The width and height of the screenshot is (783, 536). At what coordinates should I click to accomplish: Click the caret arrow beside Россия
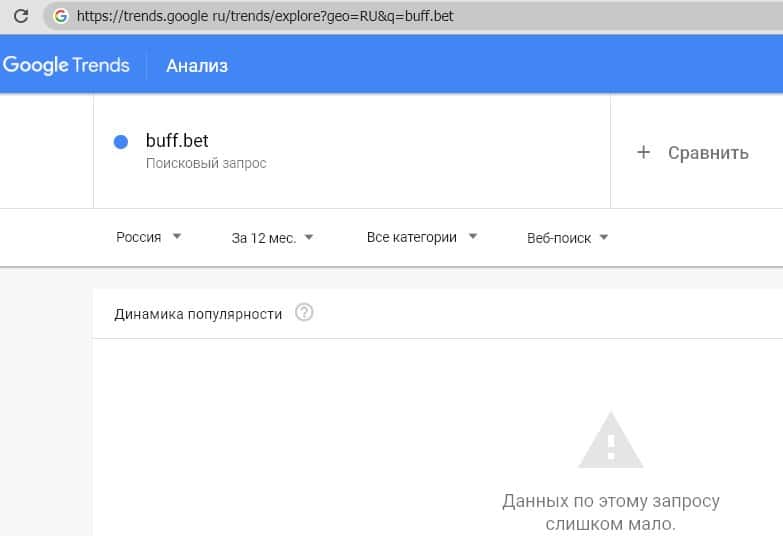(177, 237)
